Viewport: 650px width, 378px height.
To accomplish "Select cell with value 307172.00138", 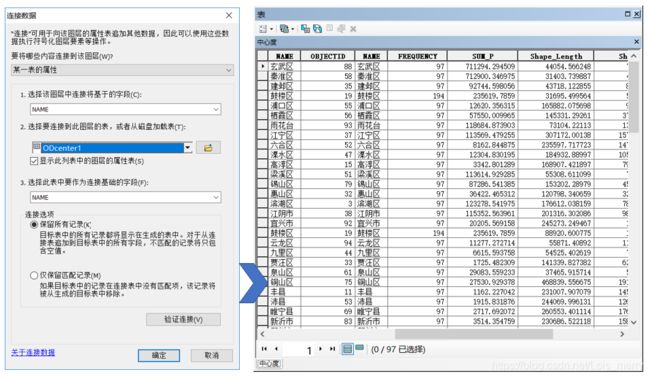I will (x=556, y=135).
